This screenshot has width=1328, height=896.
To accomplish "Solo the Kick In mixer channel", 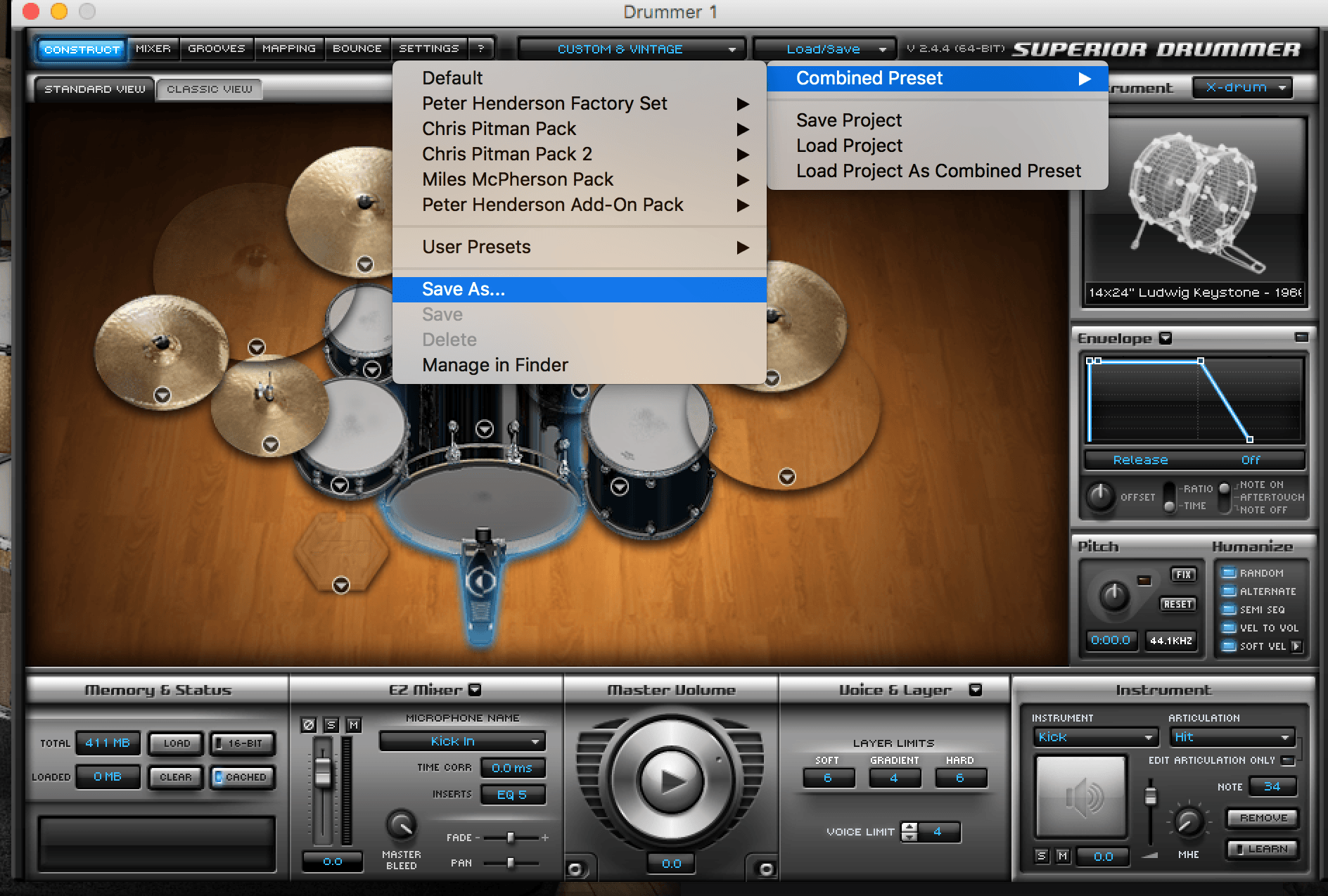I will (x=331, y=724).
